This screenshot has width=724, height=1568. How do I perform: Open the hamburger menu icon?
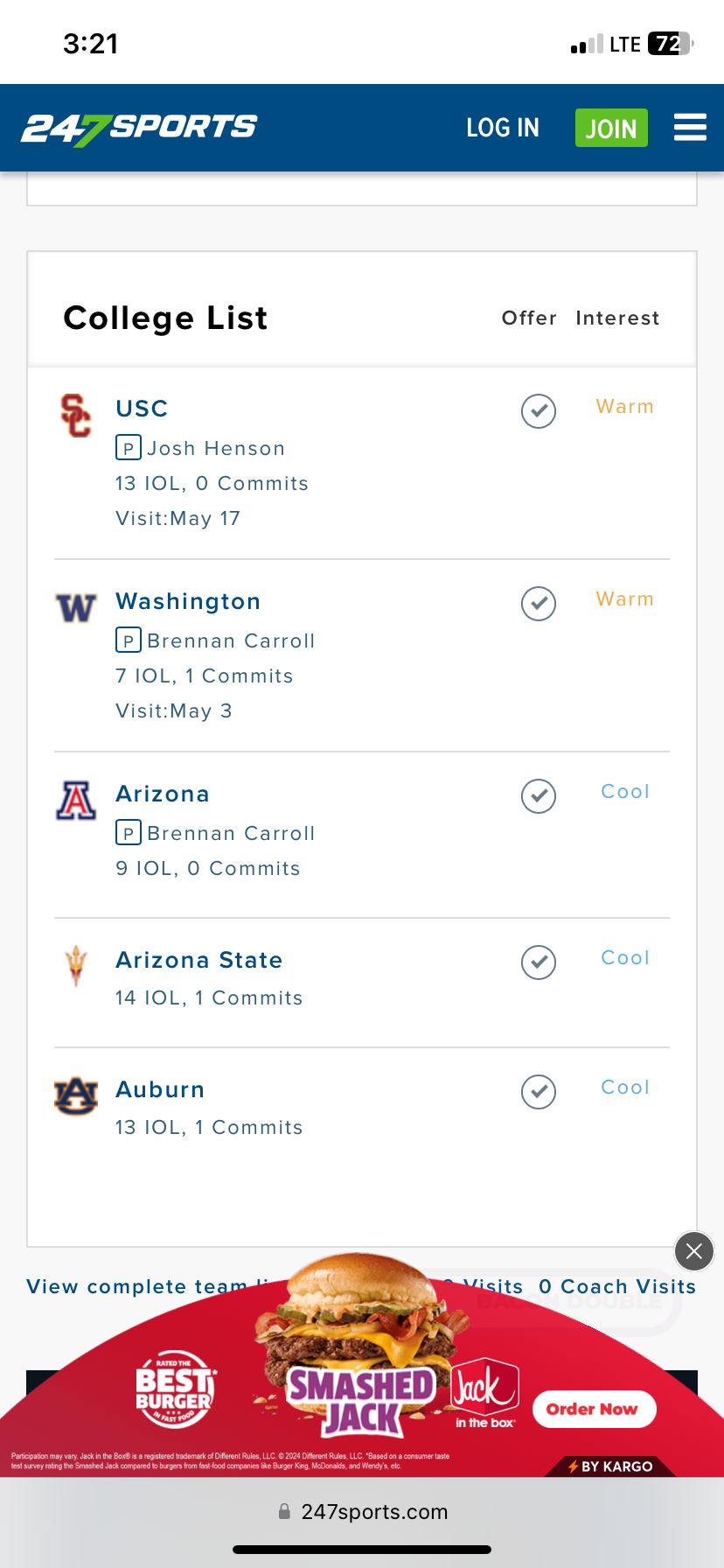coord(690,128)
